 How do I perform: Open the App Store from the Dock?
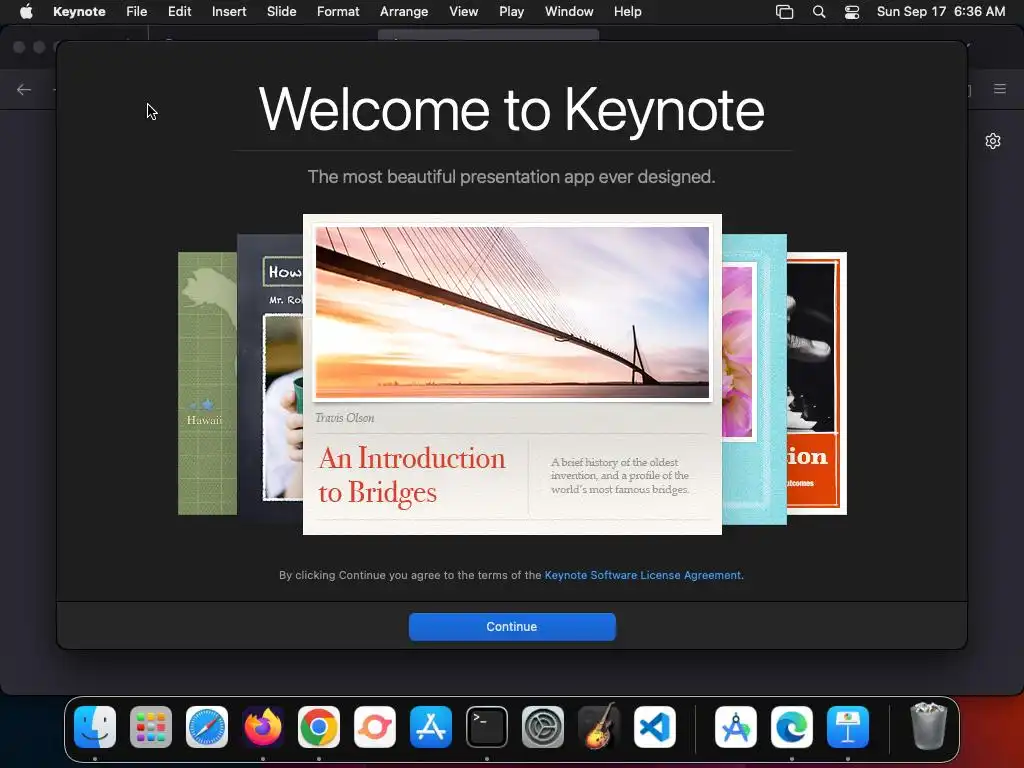[431, 727]
